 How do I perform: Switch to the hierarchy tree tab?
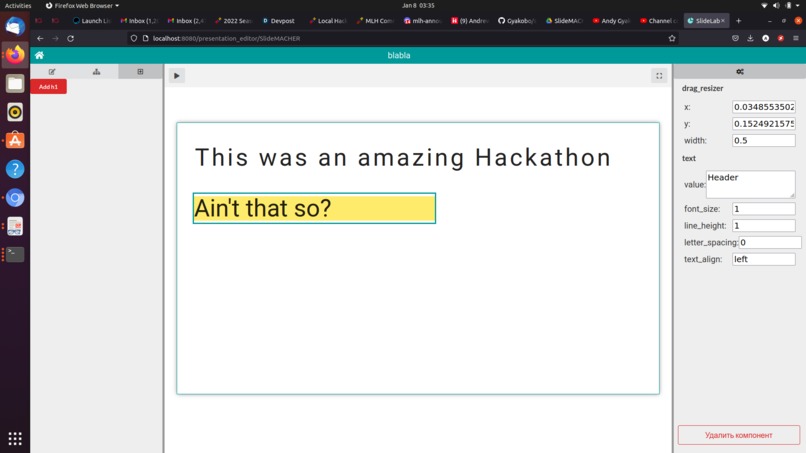(x=96, y=71)
